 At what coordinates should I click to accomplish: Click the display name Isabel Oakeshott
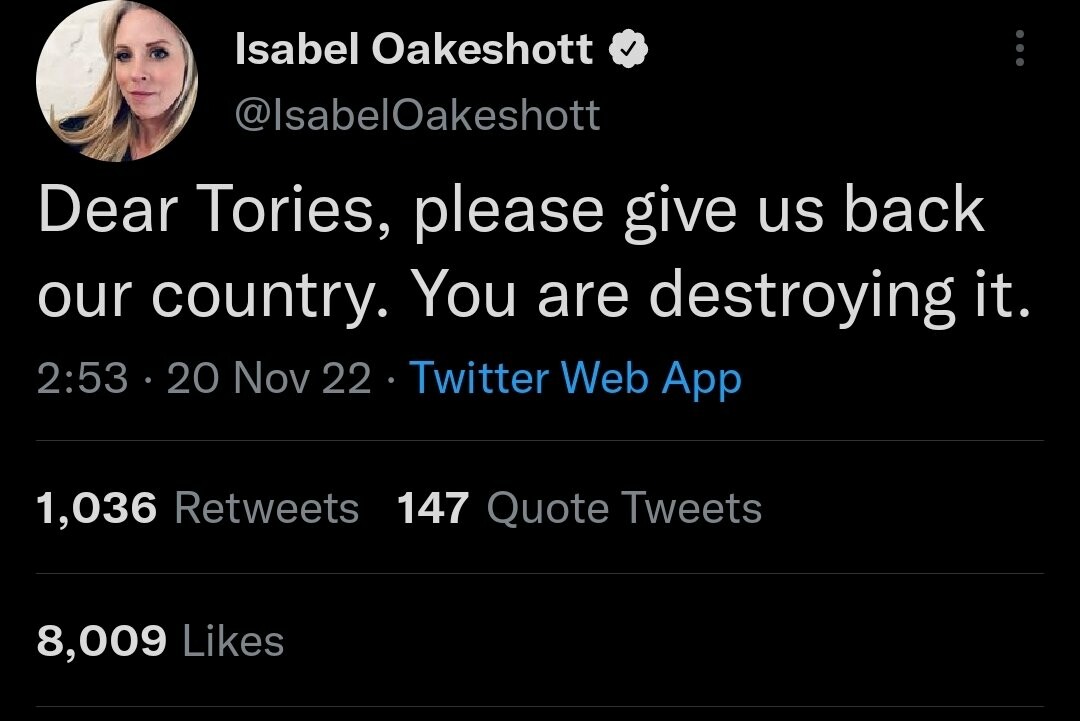[413, 49]
